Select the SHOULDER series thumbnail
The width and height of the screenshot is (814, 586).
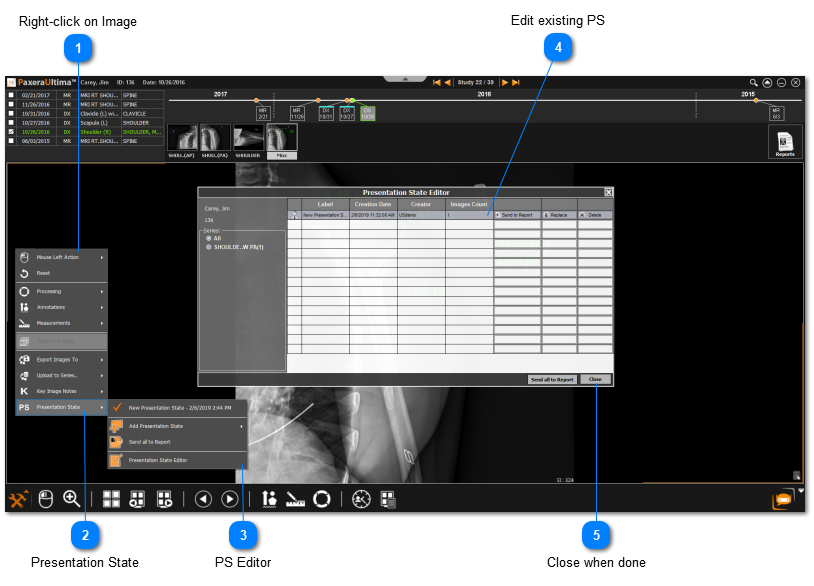[x=248, y=139]
